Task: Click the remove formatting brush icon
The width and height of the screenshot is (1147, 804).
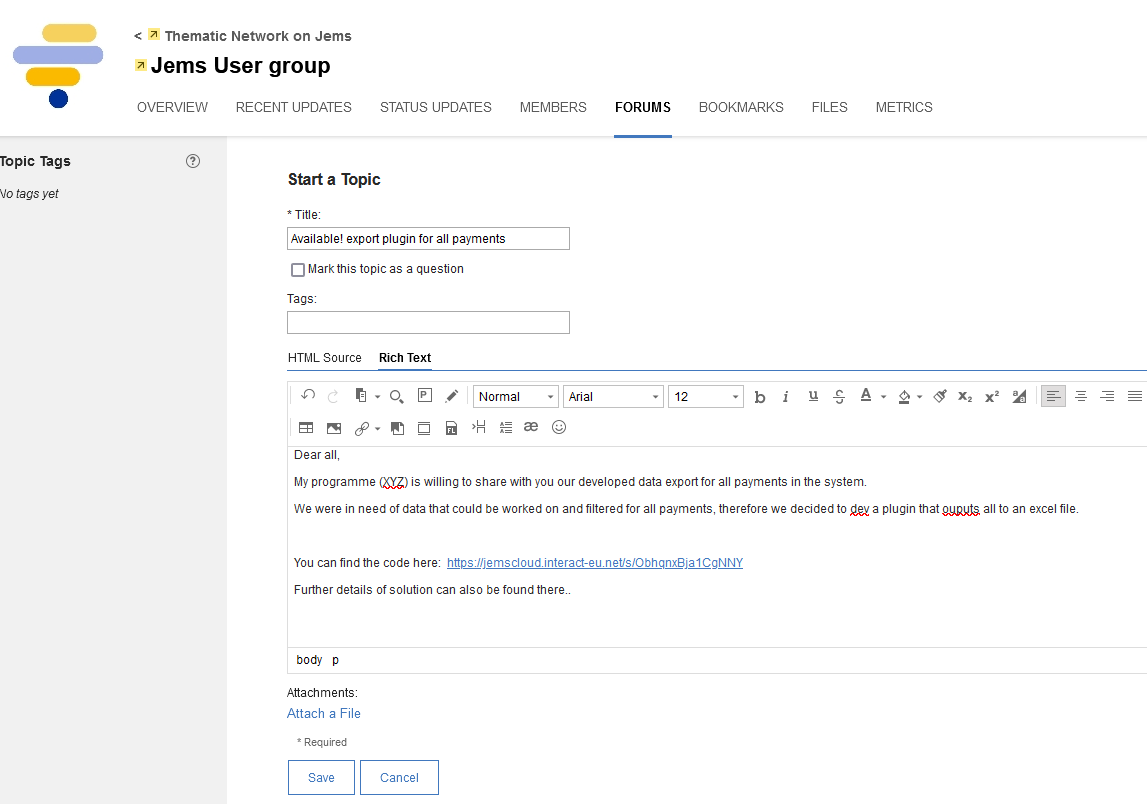Action: click(x=940, y=396)
